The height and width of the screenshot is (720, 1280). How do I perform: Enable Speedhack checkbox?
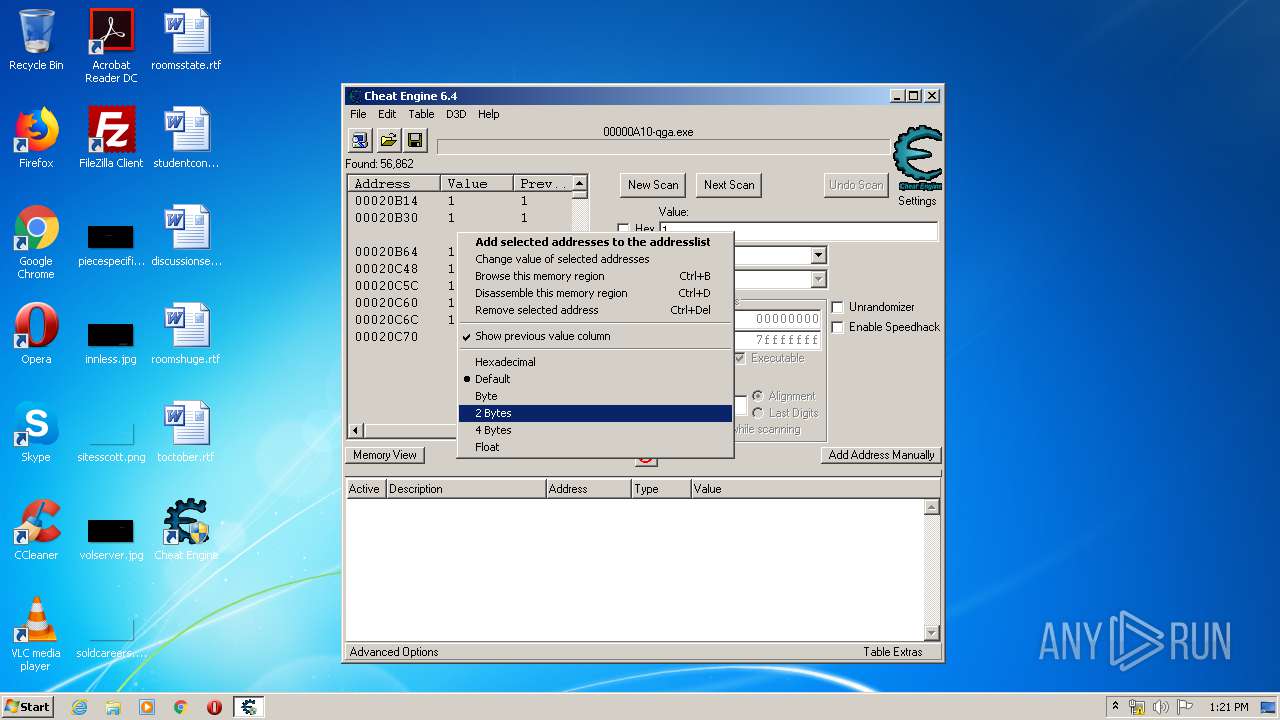(x=838, y=327)
